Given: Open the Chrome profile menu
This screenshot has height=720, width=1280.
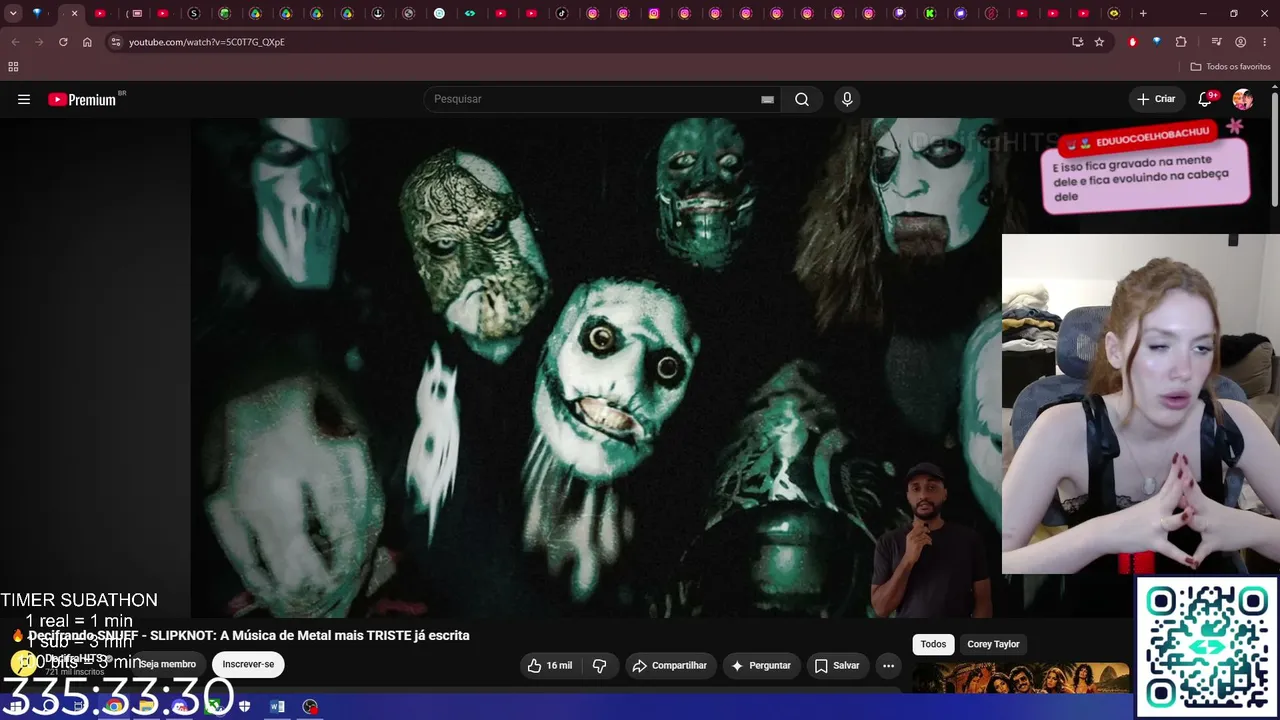Looking at the screenshot, I should [x=1241, y=42].
